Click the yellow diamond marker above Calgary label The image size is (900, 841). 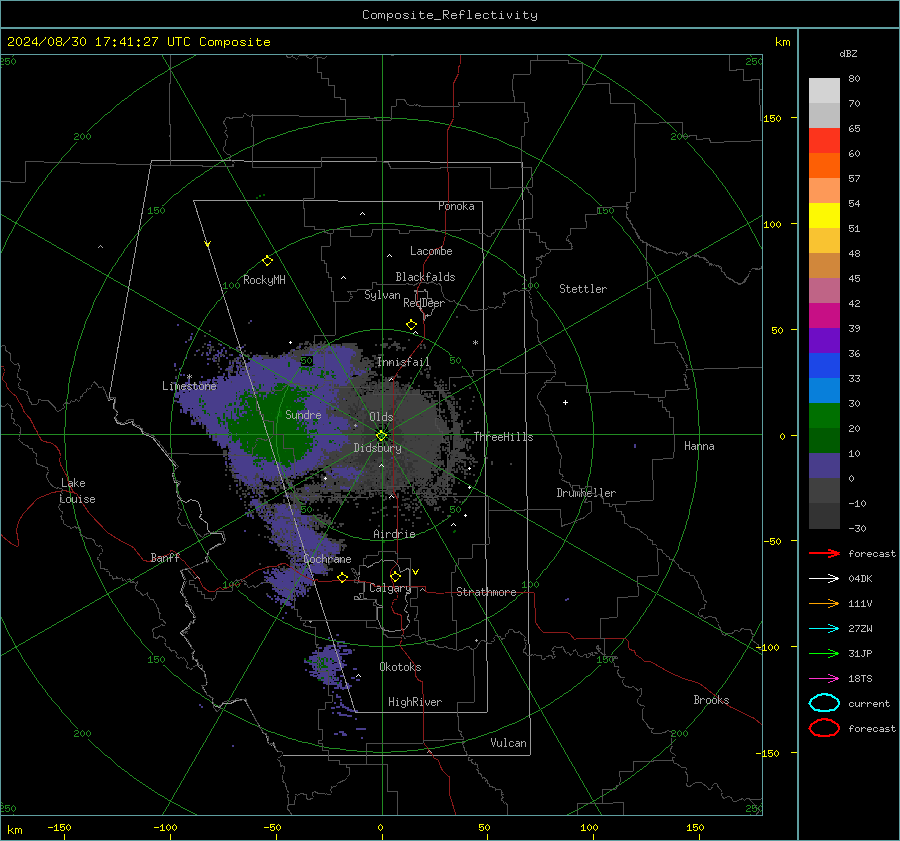pos(395,576)
